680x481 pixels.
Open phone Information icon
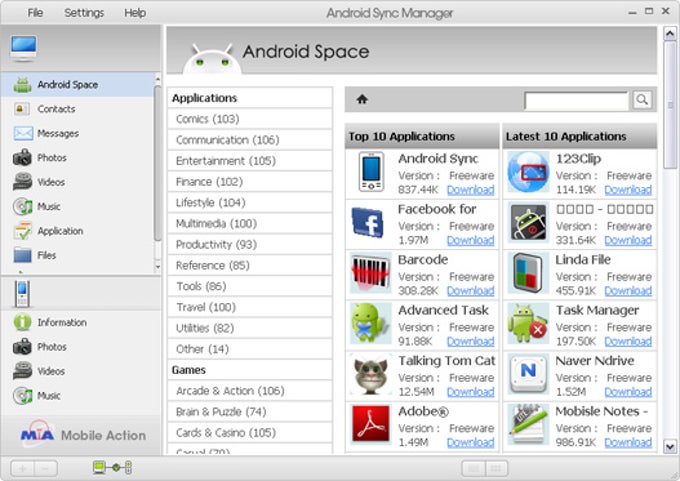(x=22, y=322)
